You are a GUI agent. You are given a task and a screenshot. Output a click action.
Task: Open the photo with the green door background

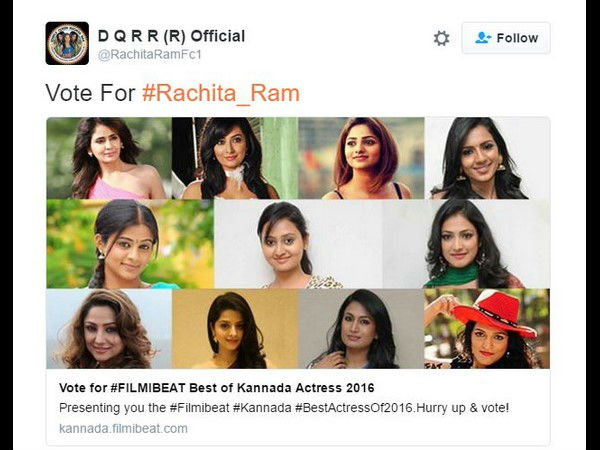[234, 158]
